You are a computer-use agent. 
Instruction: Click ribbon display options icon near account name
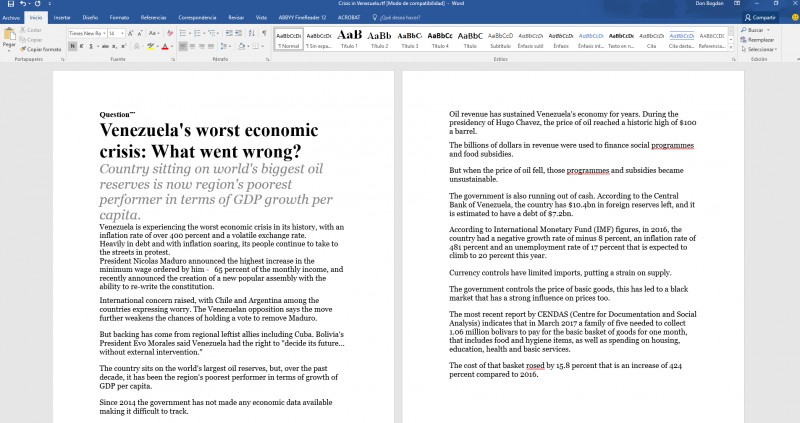737,4
